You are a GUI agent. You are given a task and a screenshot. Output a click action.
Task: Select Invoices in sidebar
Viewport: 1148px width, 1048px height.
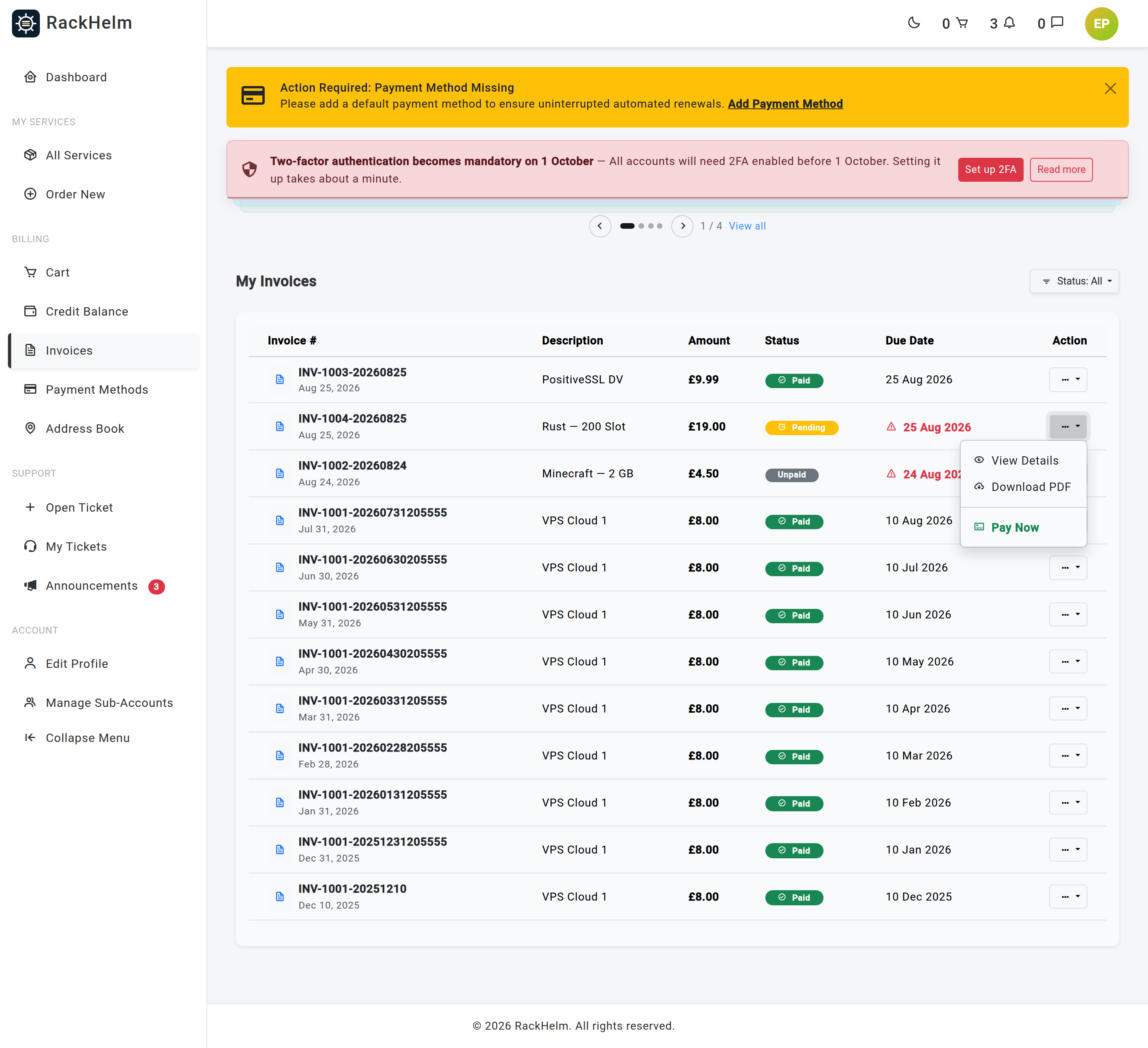pos(104,351)
